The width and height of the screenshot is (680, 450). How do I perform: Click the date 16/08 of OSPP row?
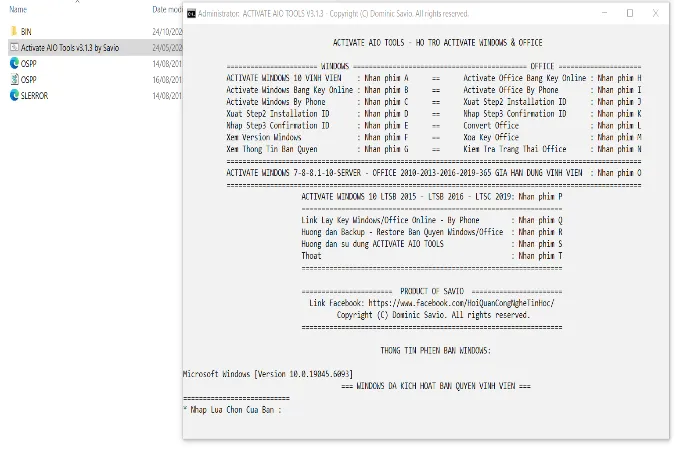pos(167,80)
